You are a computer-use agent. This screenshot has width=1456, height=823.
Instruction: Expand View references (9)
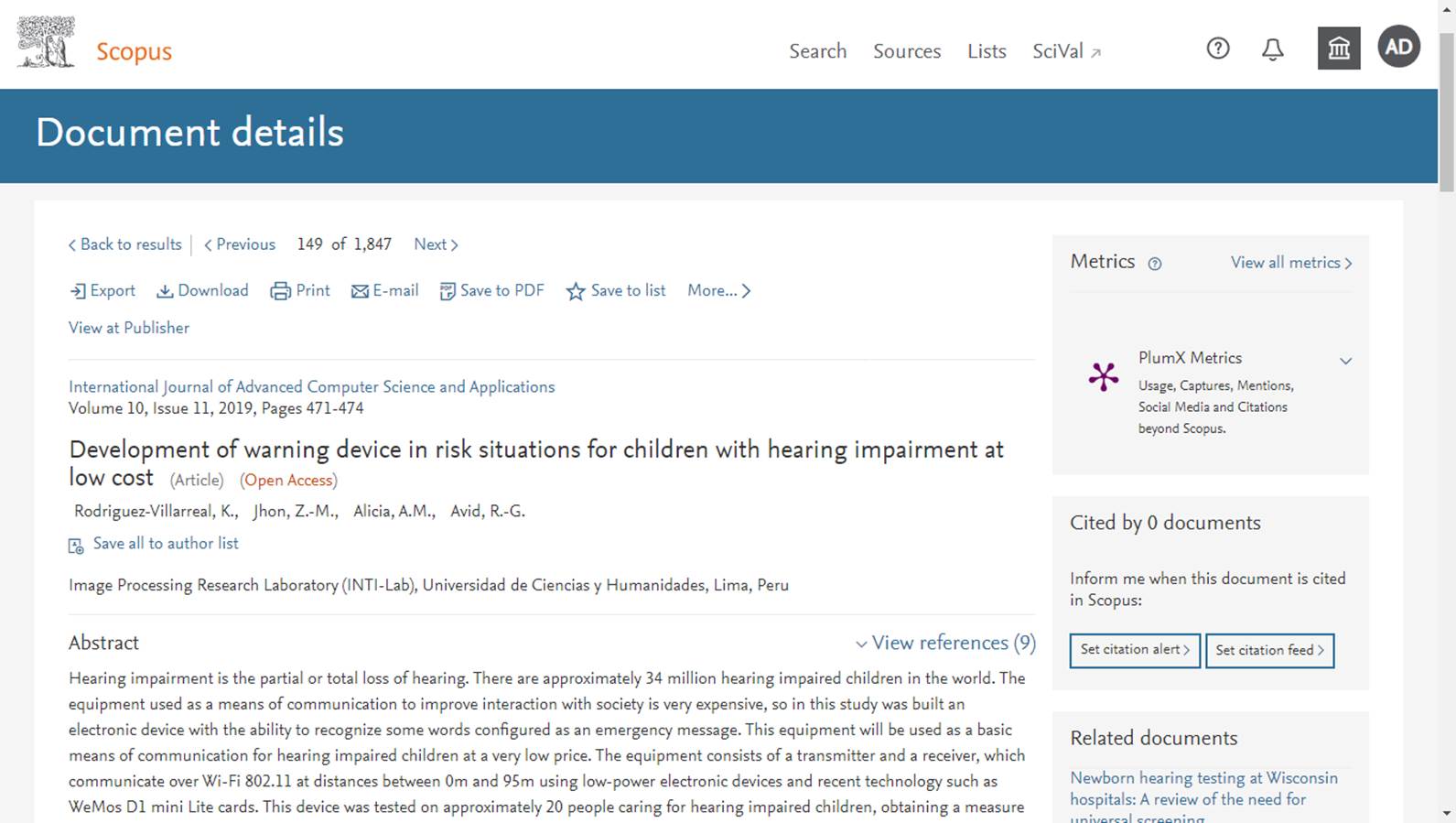[x=945, y=643]
